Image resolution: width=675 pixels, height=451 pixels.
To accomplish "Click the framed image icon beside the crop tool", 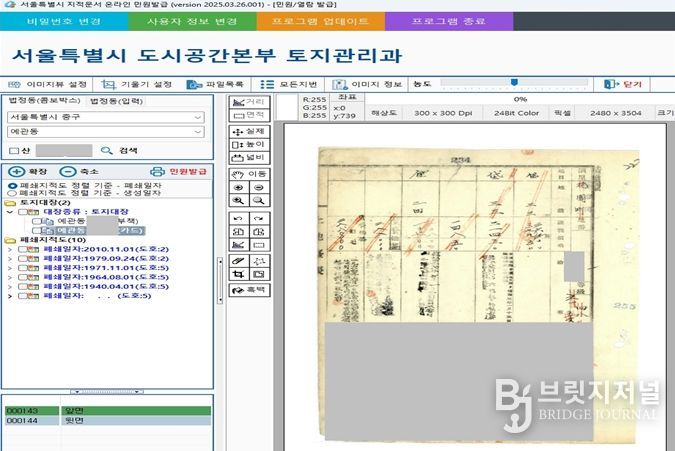I will click(259, 274).
